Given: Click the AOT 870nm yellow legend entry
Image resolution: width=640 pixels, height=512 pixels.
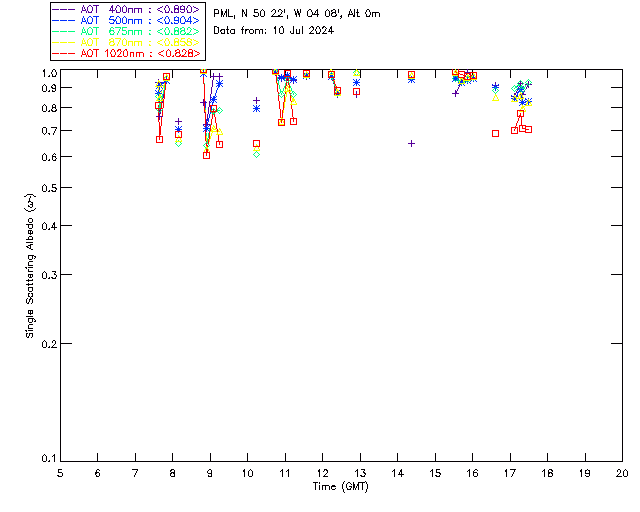Looking at the screenshot, I should [x=127, y=42].
